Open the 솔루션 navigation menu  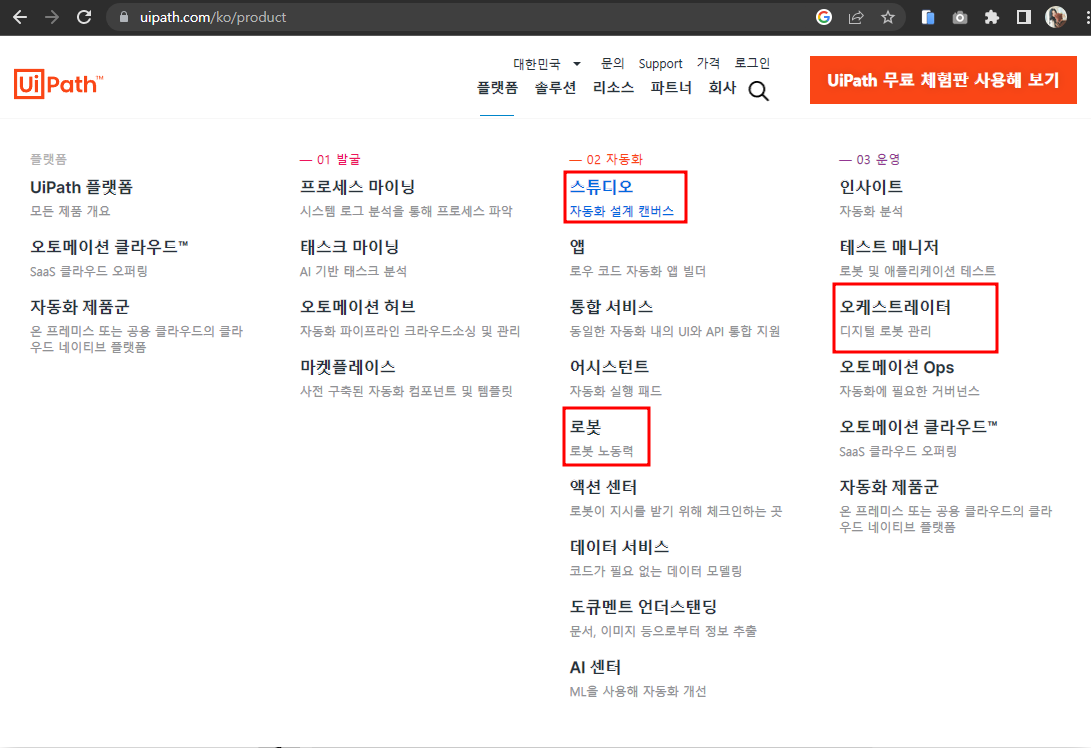point(555,88)
